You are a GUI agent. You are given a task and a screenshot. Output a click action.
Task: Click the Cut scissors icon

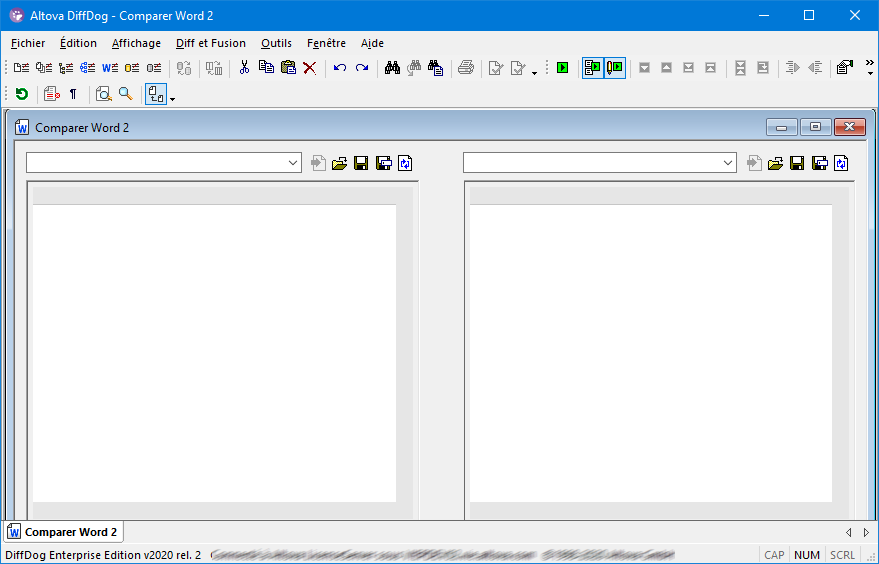pos(243,68)
